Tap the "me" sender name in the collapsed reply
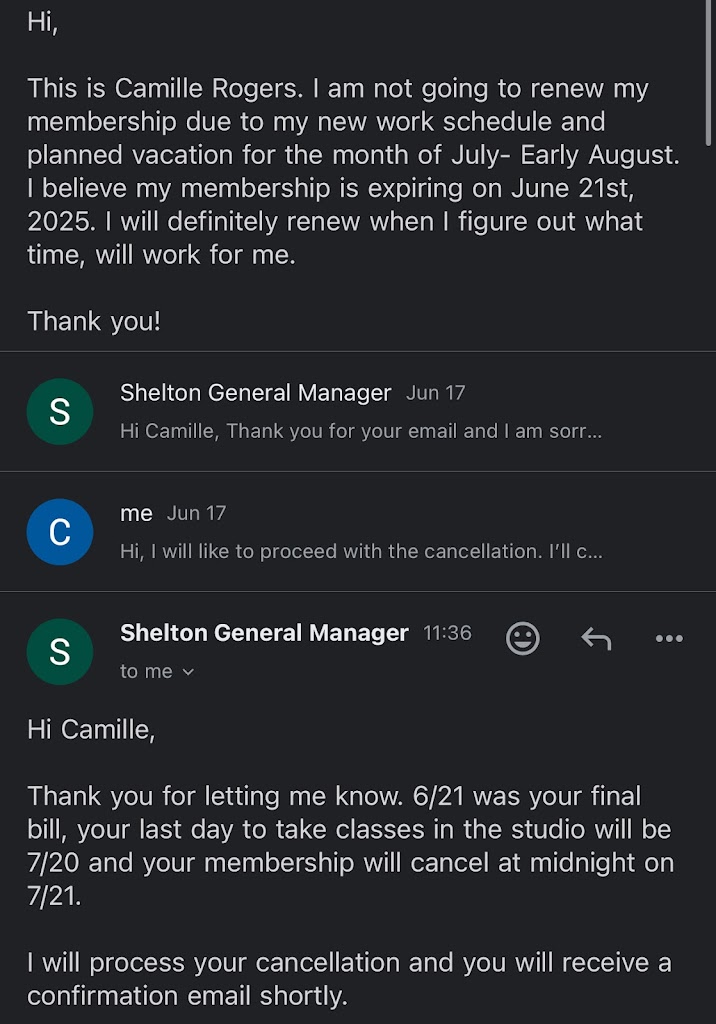The height and width of the screenshot is (1024, 716). click(136, 514)
